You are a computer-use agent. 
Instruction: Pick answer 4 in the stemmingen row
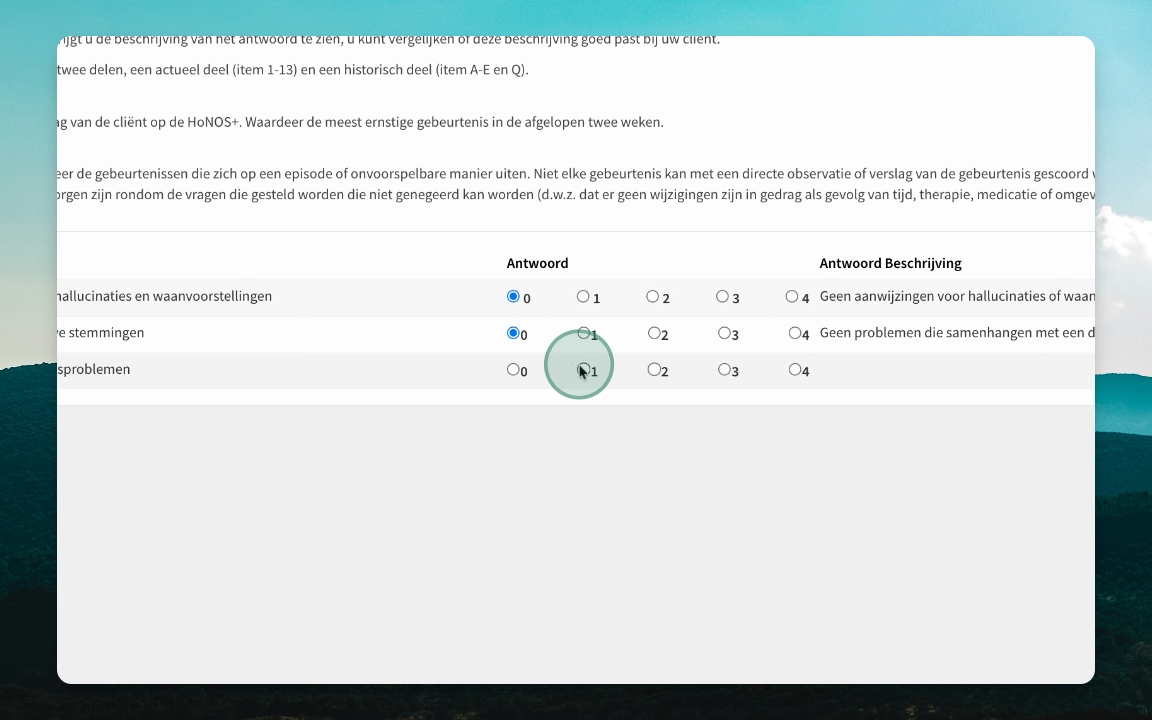coord(795,333)
